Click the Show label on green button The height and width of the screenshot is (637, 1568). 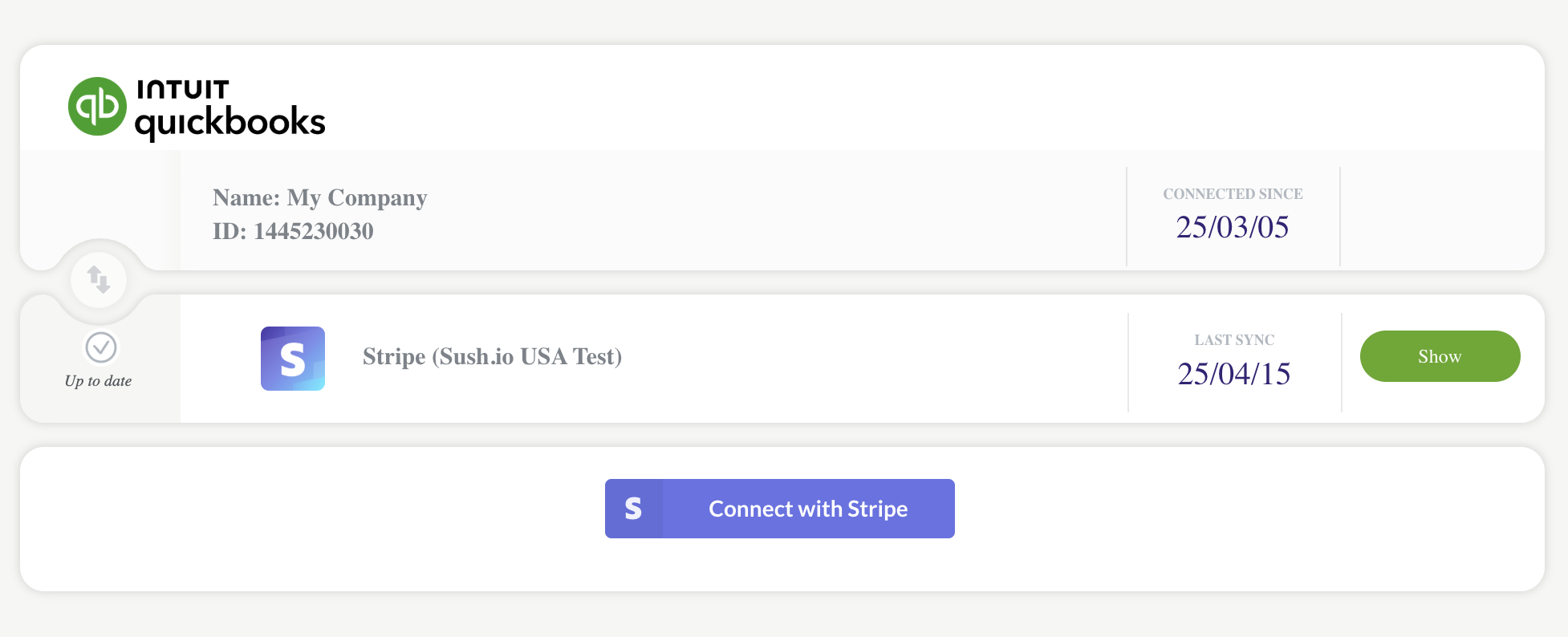1440,356
